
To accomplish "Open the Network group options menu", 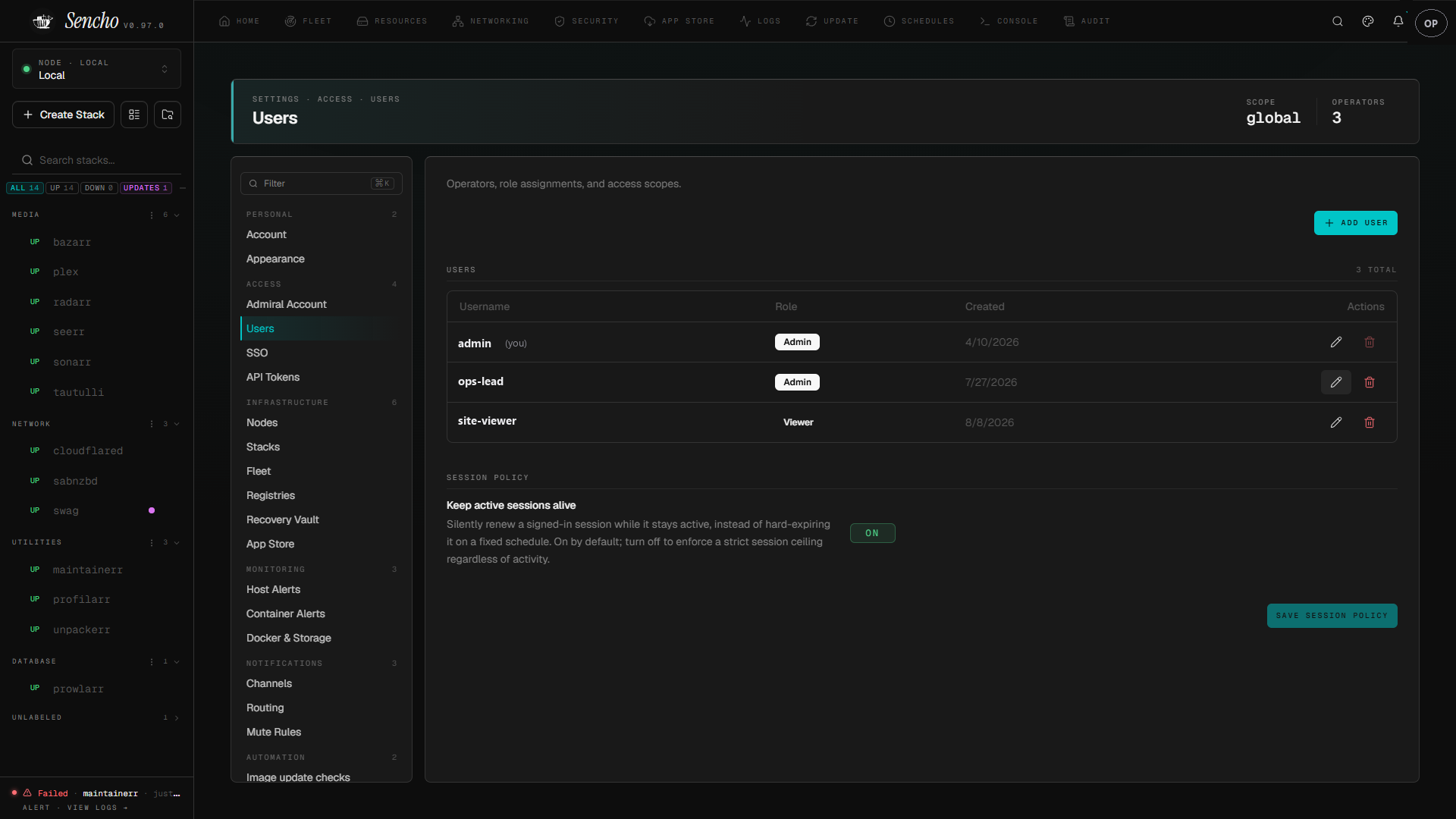I will point(152,424).
